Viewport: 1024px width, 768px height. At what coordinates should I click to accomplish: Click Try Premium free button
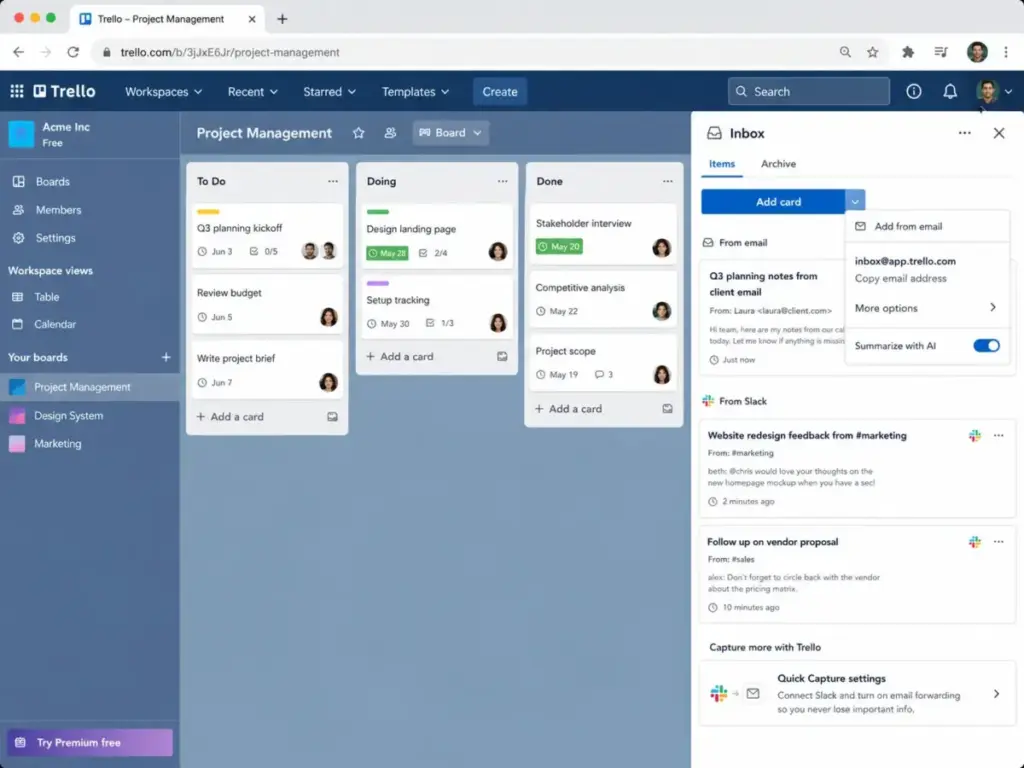click(x=89, y=743)
